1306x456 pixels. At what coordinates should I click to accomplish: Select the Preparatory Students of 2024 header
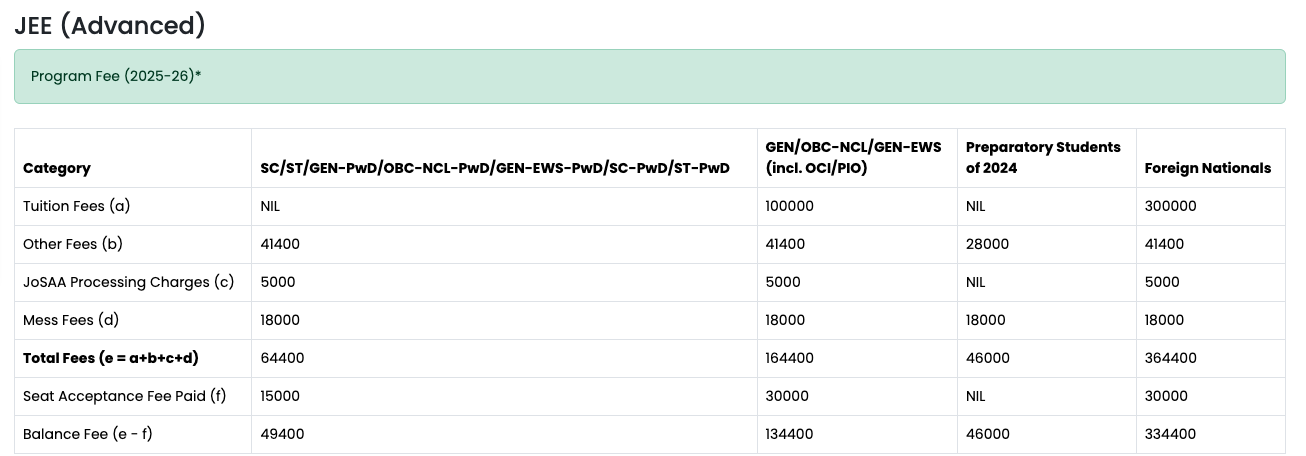coord(1043,157)
